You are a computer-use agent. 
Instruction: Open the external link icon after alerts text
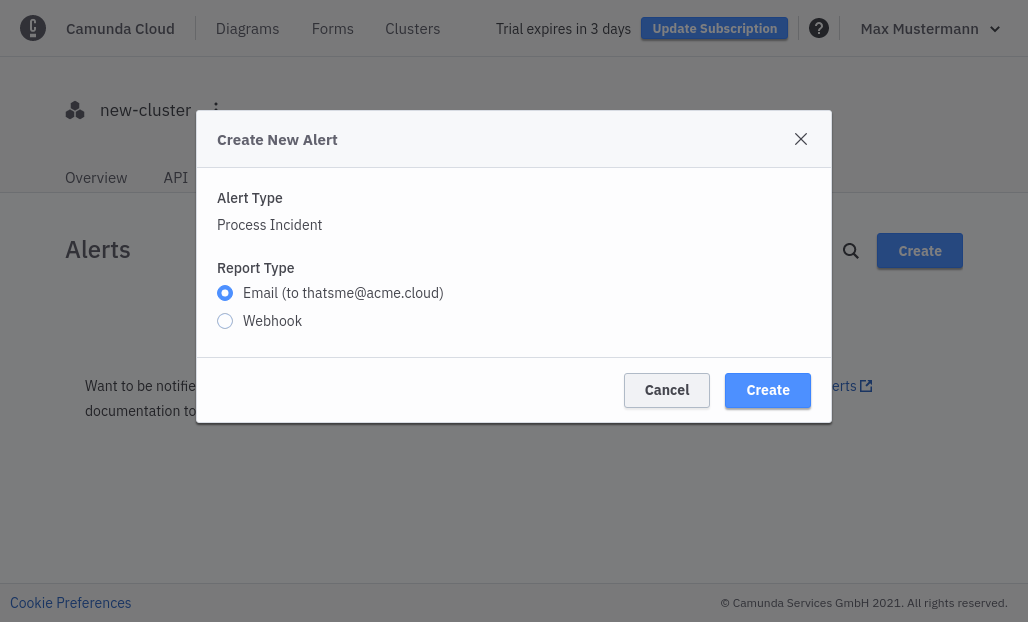tap(865, 384)
